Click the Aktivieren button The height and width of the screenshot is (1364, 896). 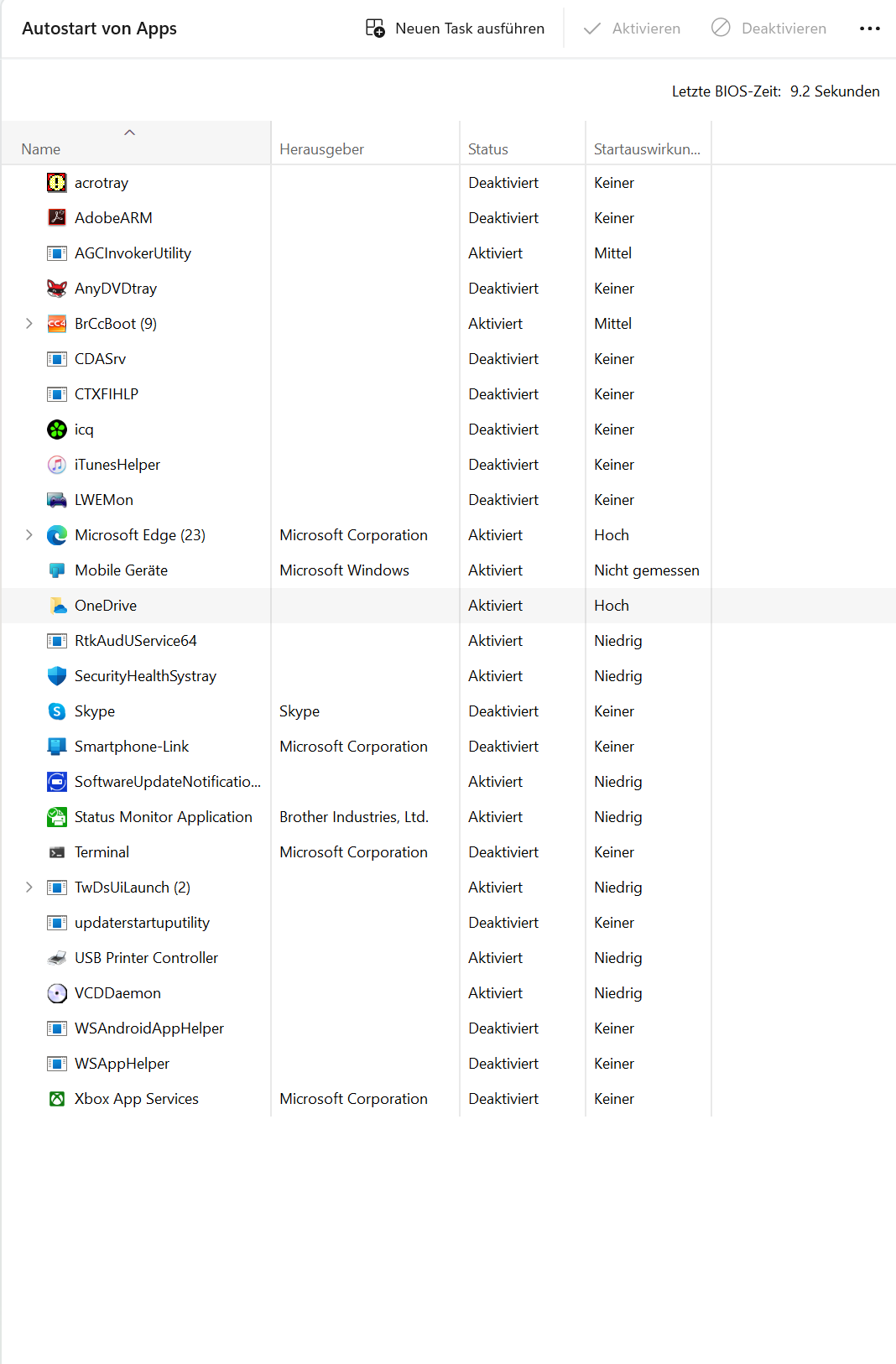(x=632, y=29)
